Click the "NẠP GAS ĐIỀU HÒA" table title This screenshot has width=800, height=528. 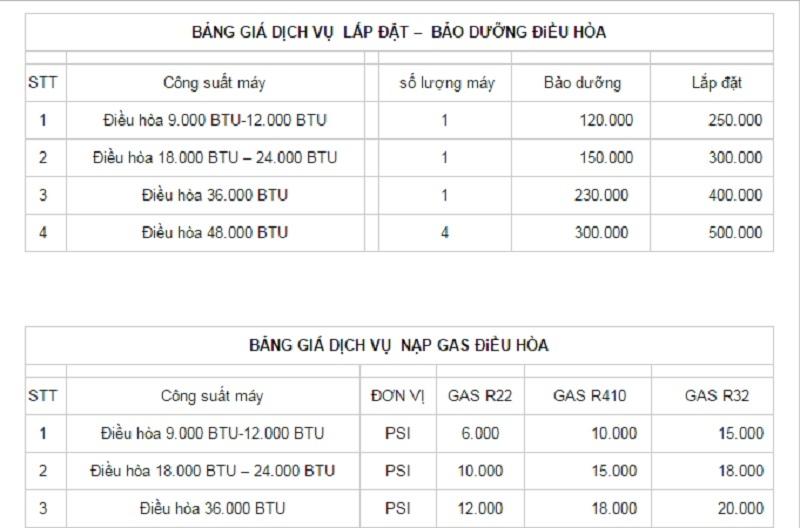coord(398,346)
